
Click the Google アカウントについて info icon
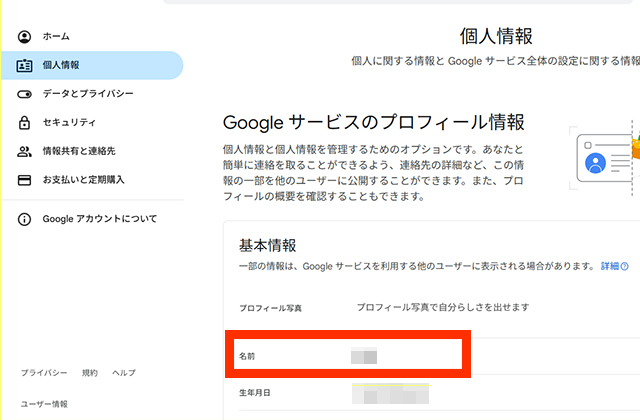point(24,219)
